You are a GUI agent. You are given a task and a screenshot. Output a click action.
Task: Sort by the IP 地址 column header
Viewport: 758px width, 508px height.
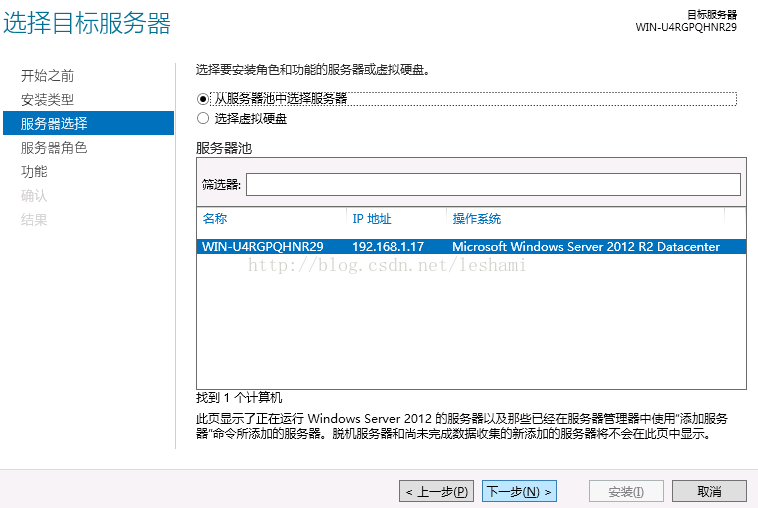372,219
